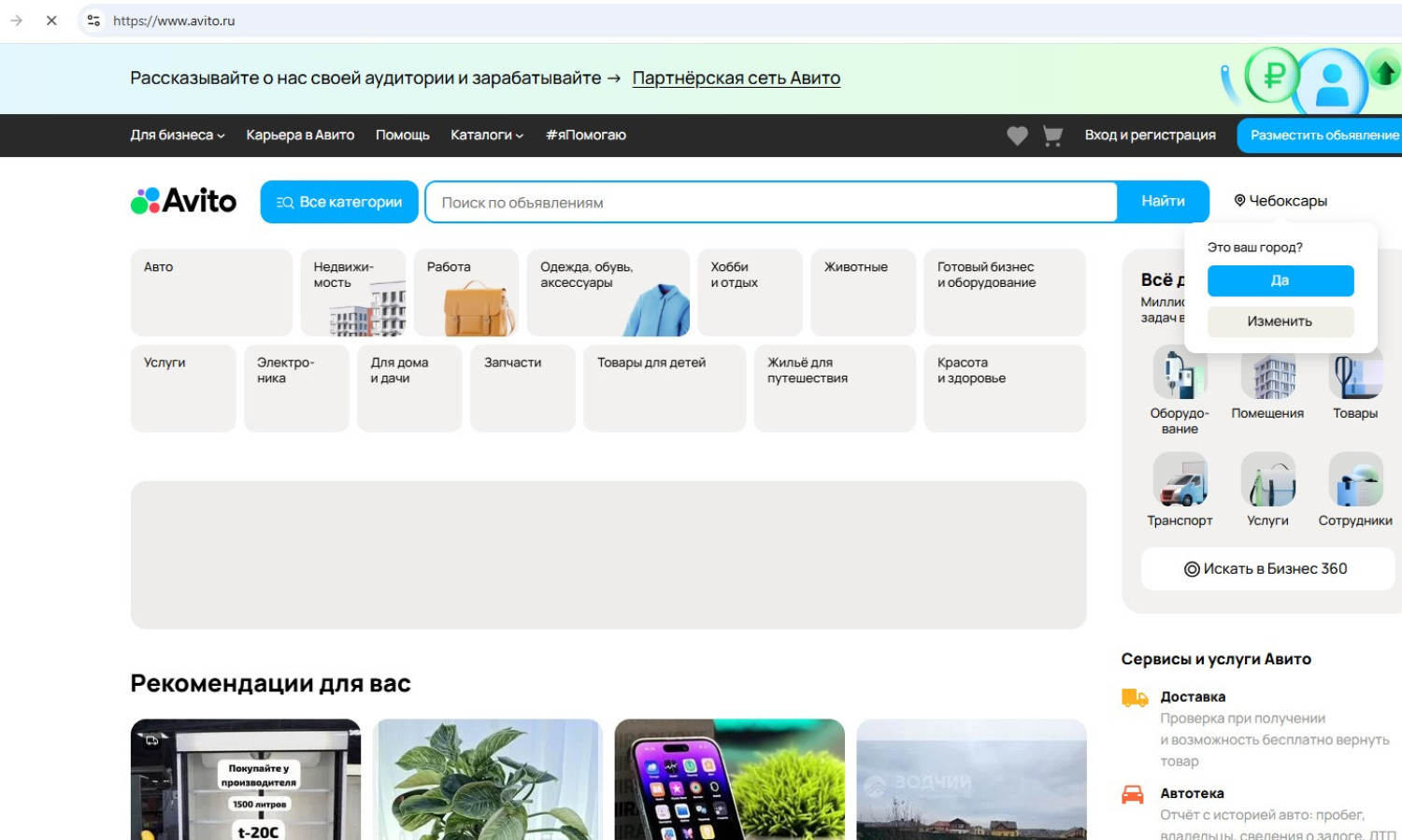1402x840 pixels.
Task: Open the Помощь menu item
Action: tap(402, 135)
